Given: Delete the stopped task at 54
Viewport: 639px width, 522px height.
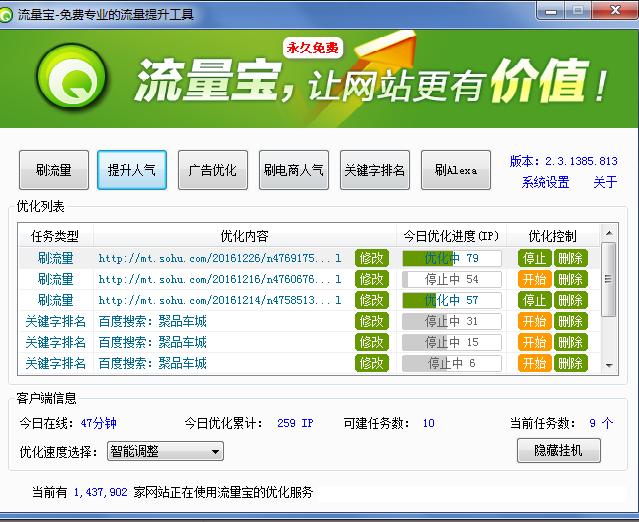Looking at the screenshot, I should [571, 279].
